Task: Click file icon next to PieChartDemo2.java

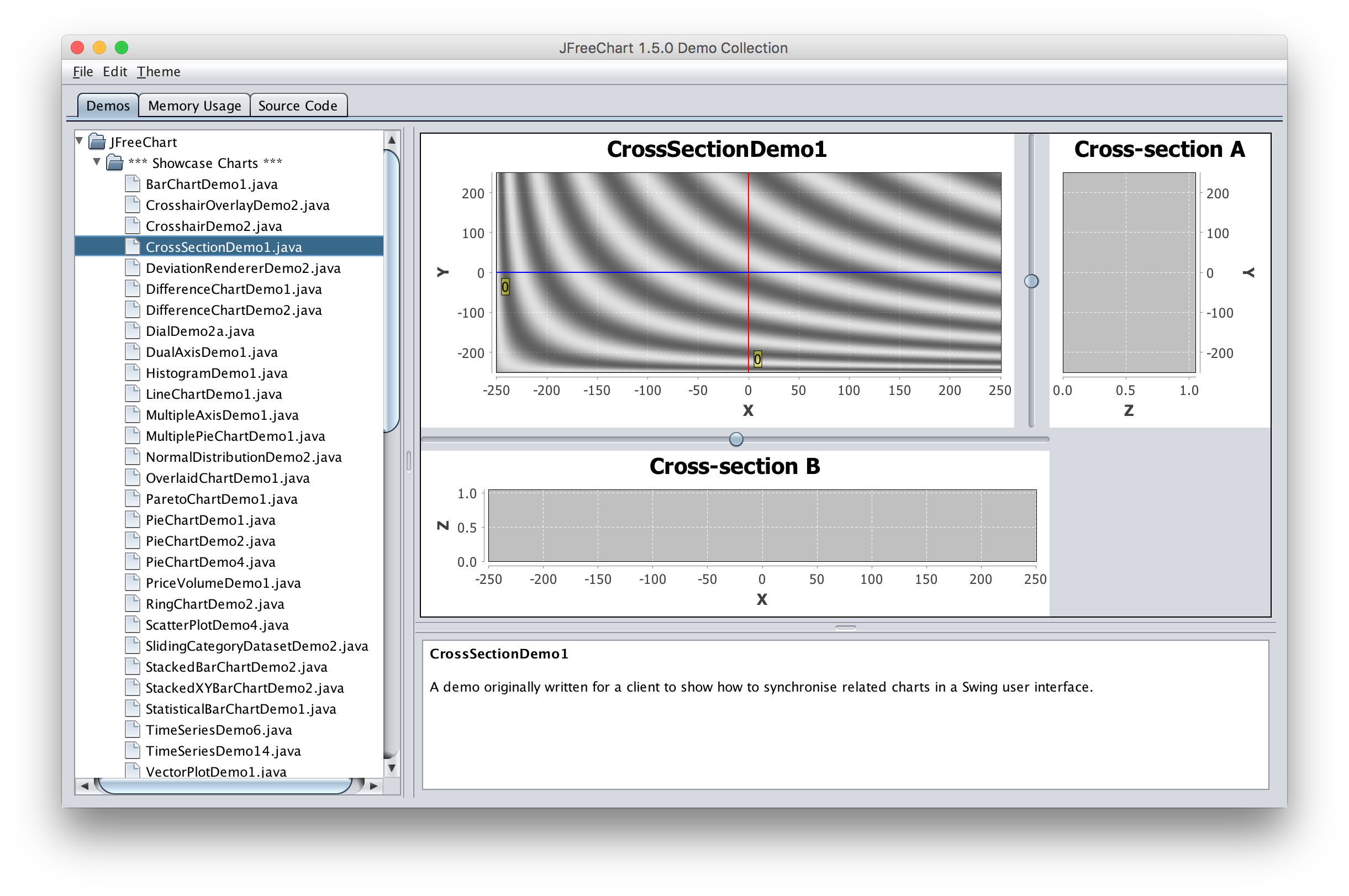Action: pyautogui.click(x=133, y=541)
